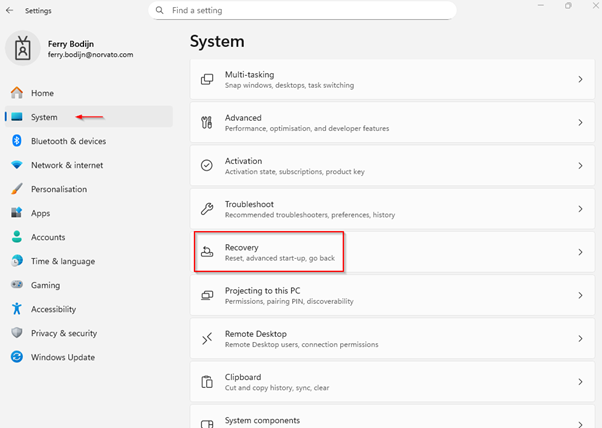
Task: Click the Troubleshoot wrench icon
Action: 207,209
